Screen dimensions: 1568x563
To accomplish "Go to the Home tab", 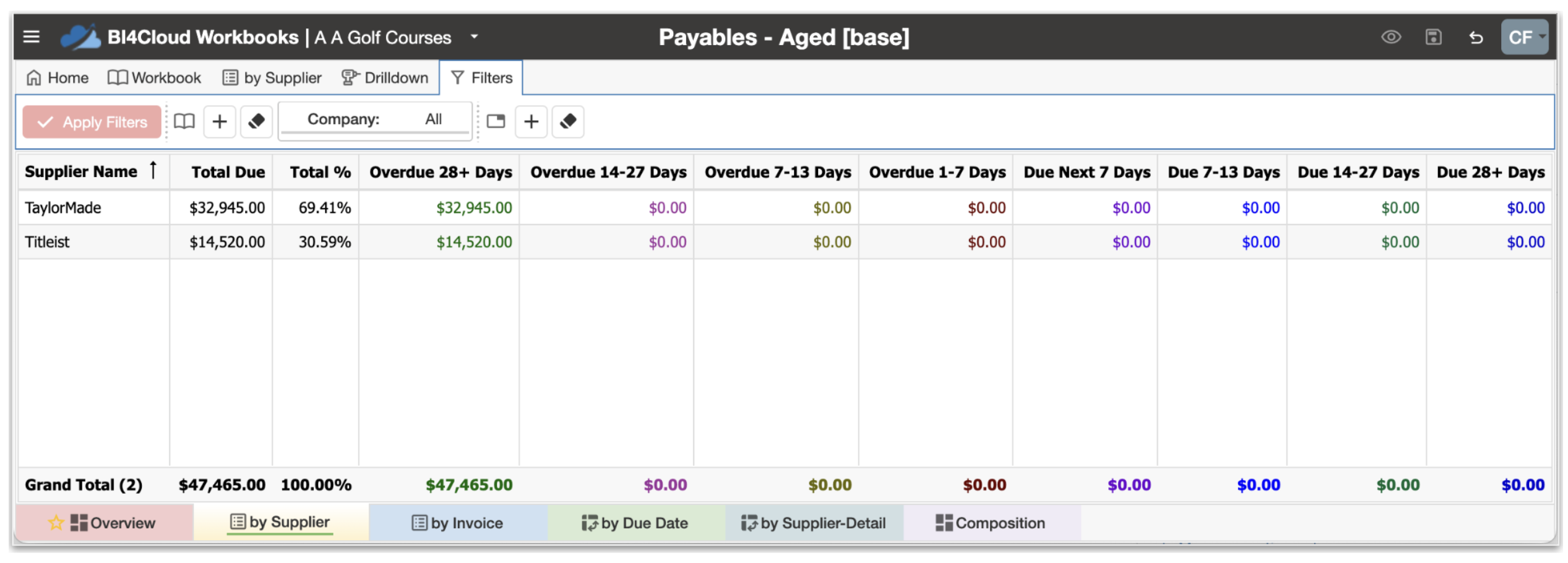I will pyautogui.click(x=58, y=78).
